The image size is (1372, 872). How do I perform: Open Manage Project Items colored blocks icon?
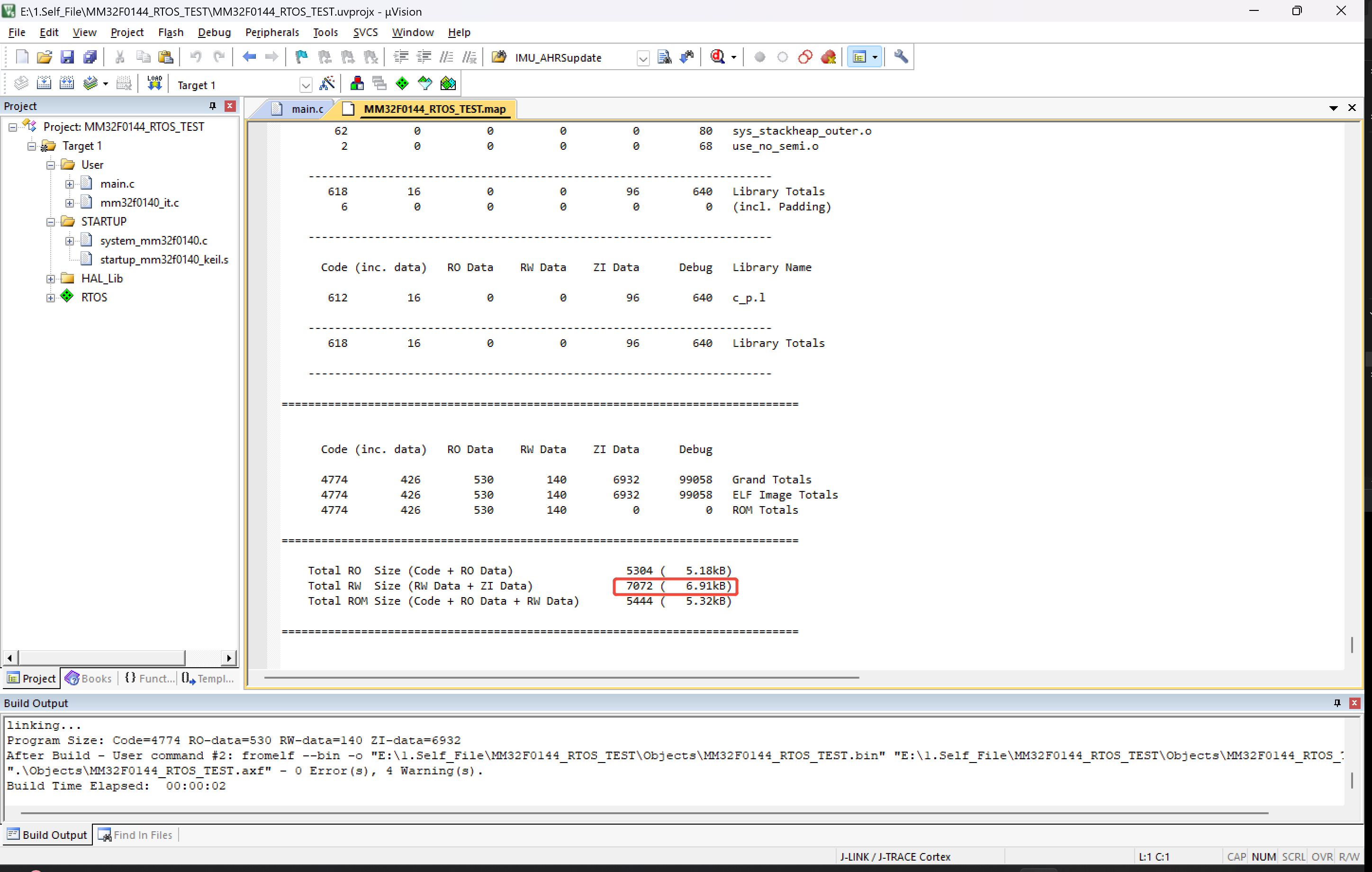click(x=357, y=84)
